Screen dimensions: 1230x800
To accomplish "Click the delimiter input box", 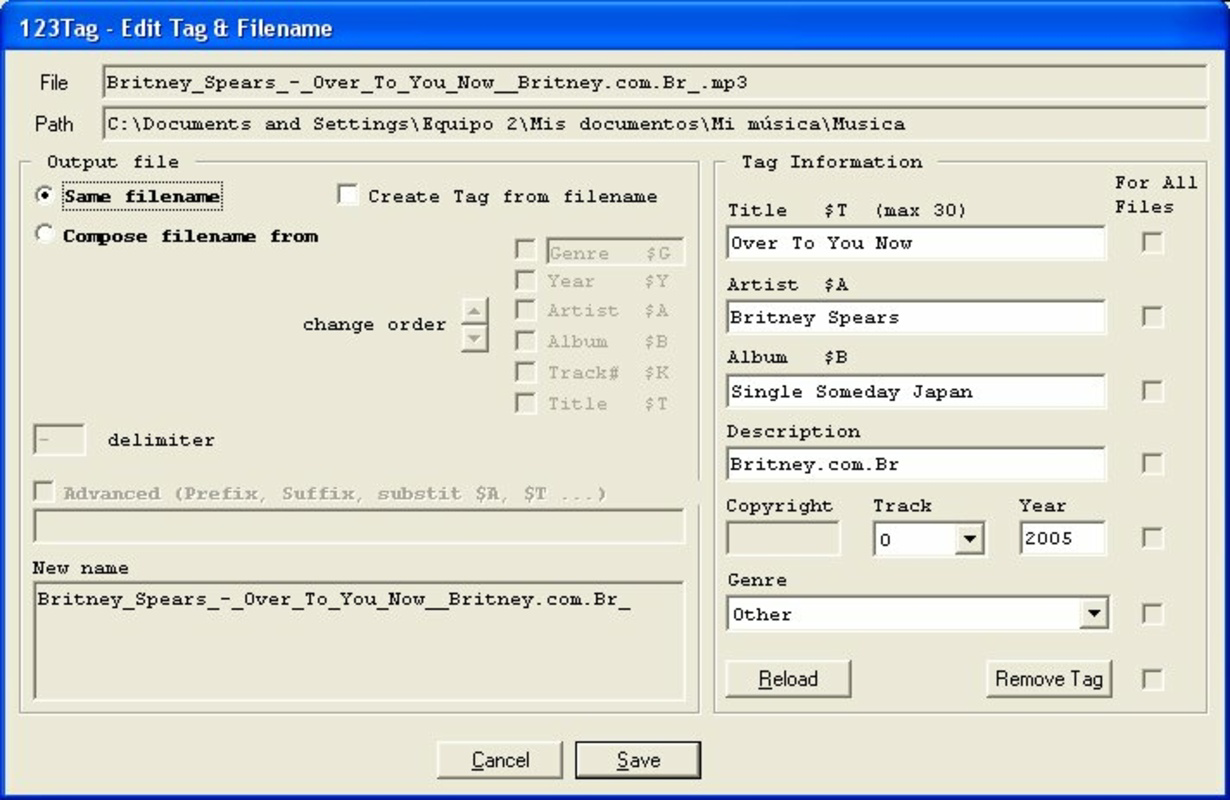I will click(x=59, y=440).
